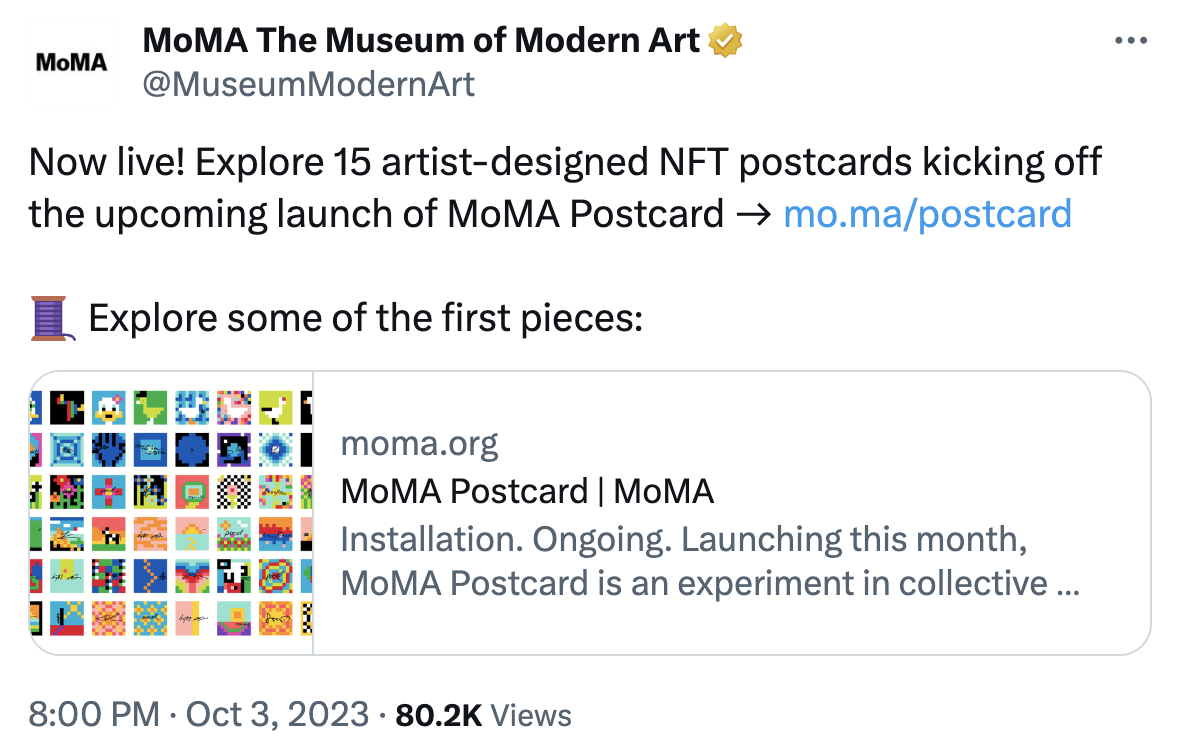
Task: Select the postcard collage preview image
Action: pos(170,513)
